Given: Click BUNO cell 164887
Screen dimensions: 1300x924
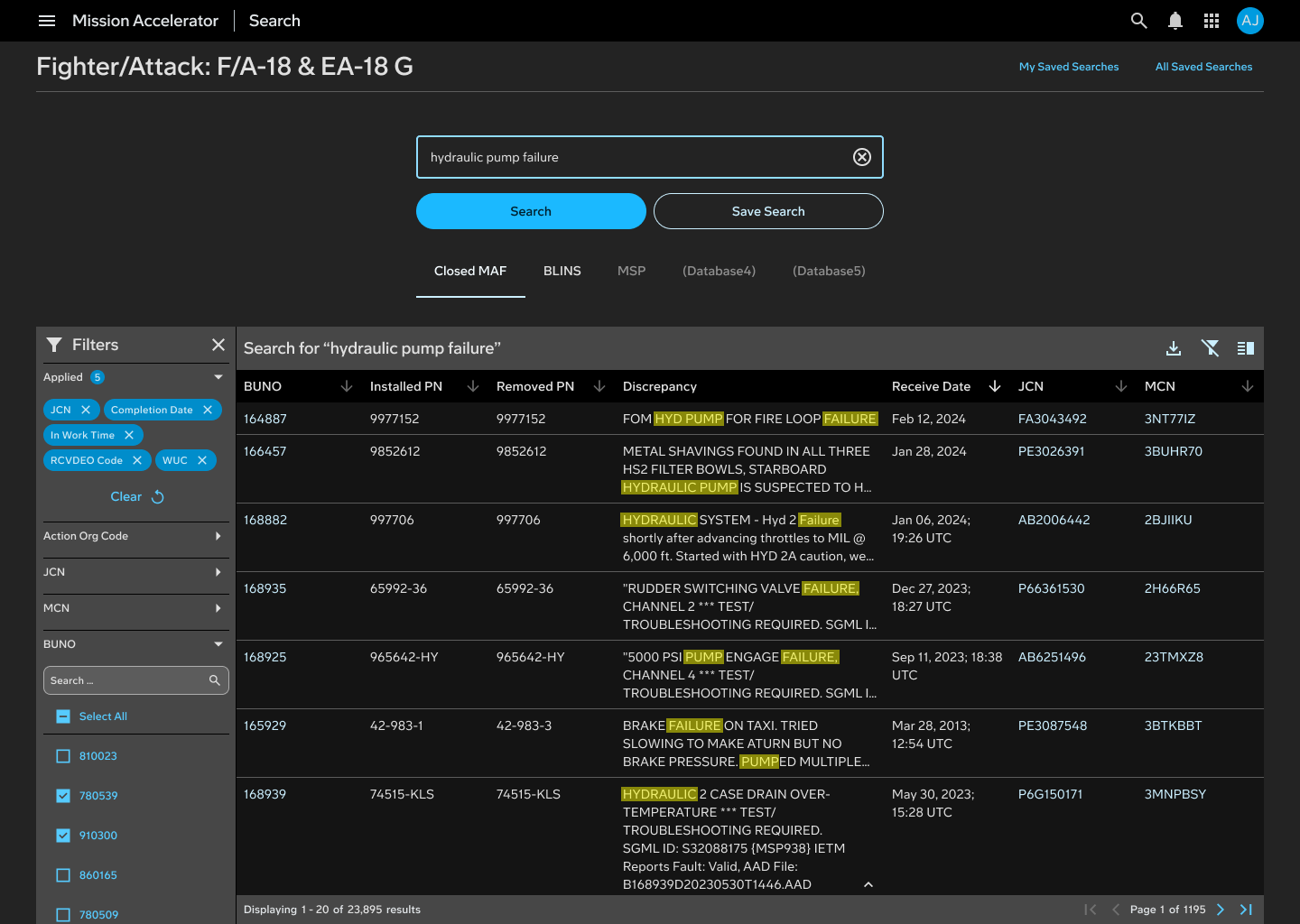Looking at the screenshot, I should pos(265,419).
